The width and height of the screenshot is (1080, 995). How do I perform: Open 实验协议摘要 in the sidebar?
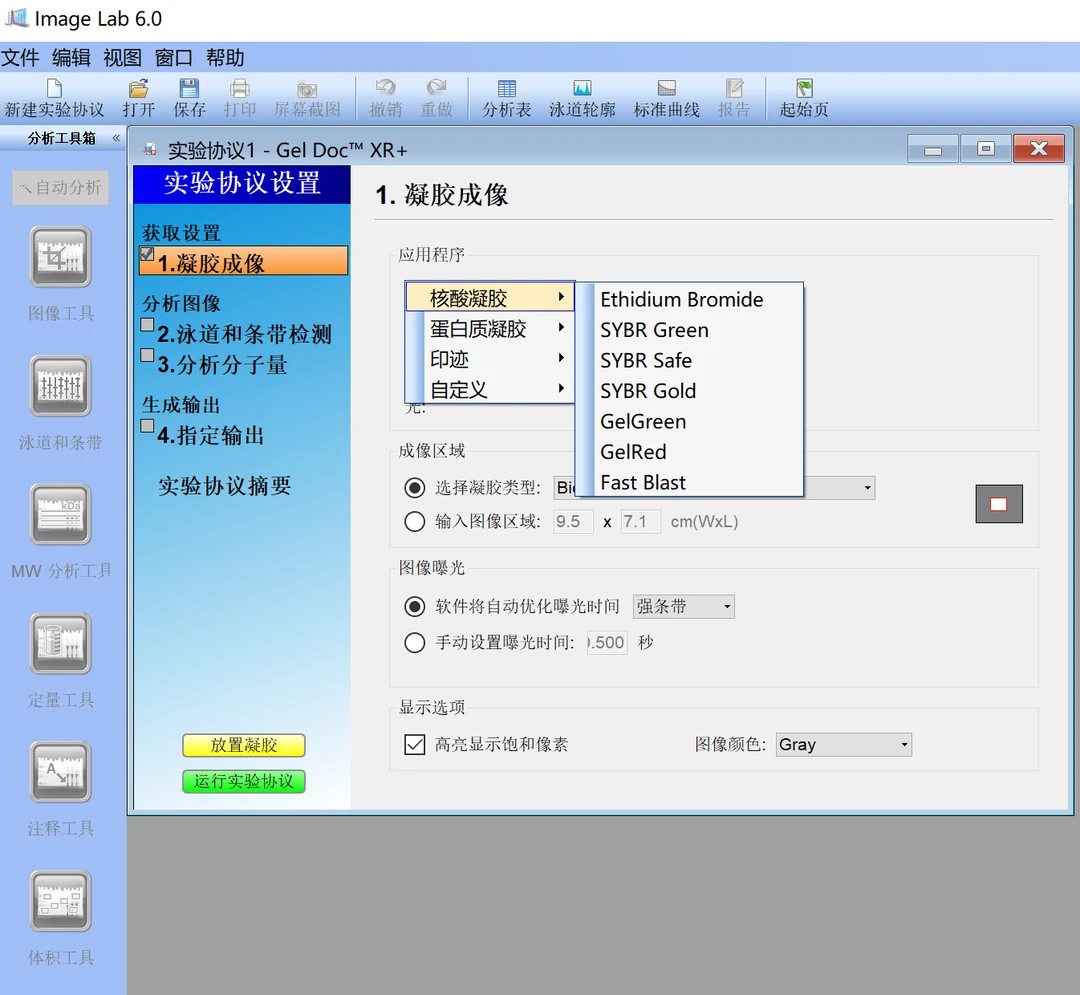[225, 485]
